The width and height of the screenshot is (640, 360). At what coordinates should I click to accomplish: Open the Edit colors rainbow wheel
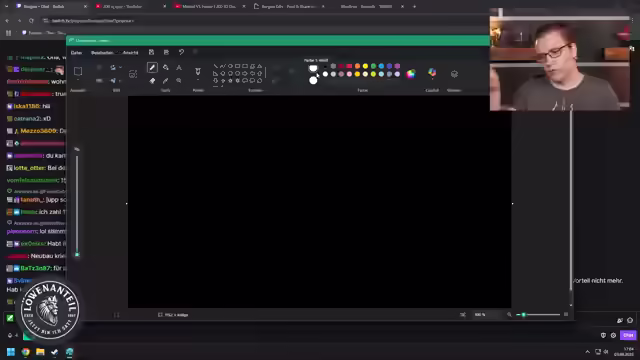(411, 73)
